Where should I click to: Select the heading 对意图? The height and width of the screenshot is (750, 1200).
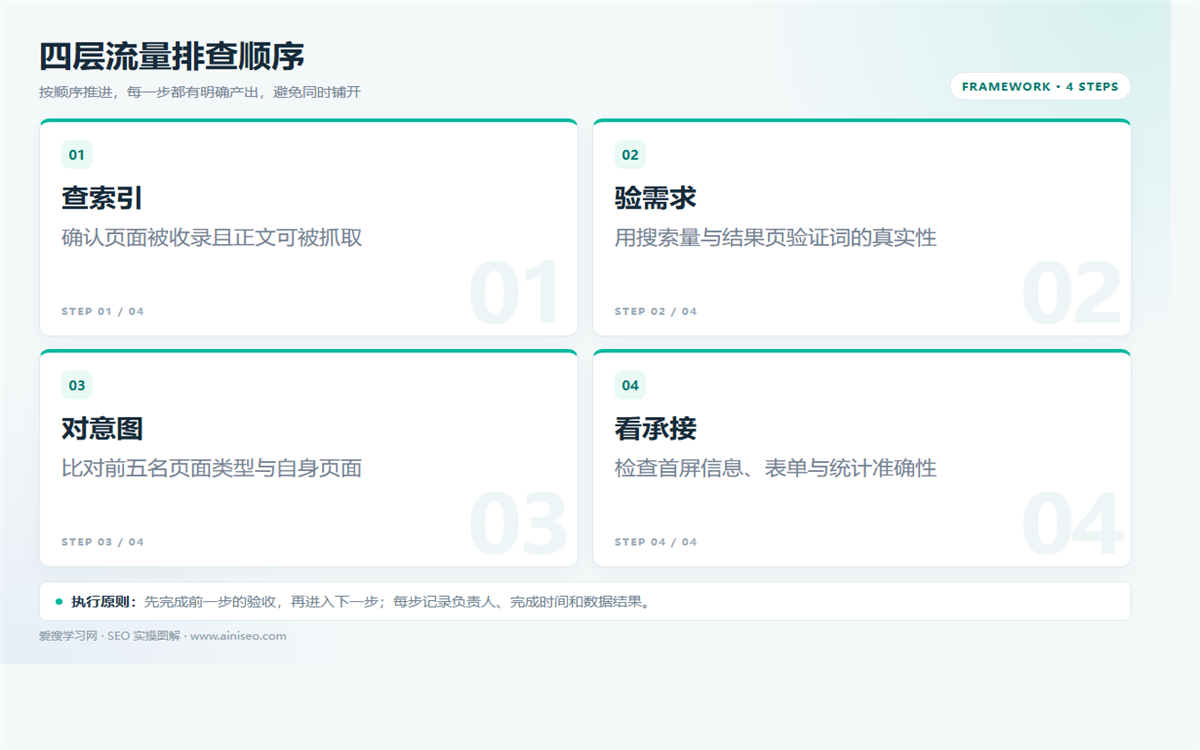click(x=102, y=429)
